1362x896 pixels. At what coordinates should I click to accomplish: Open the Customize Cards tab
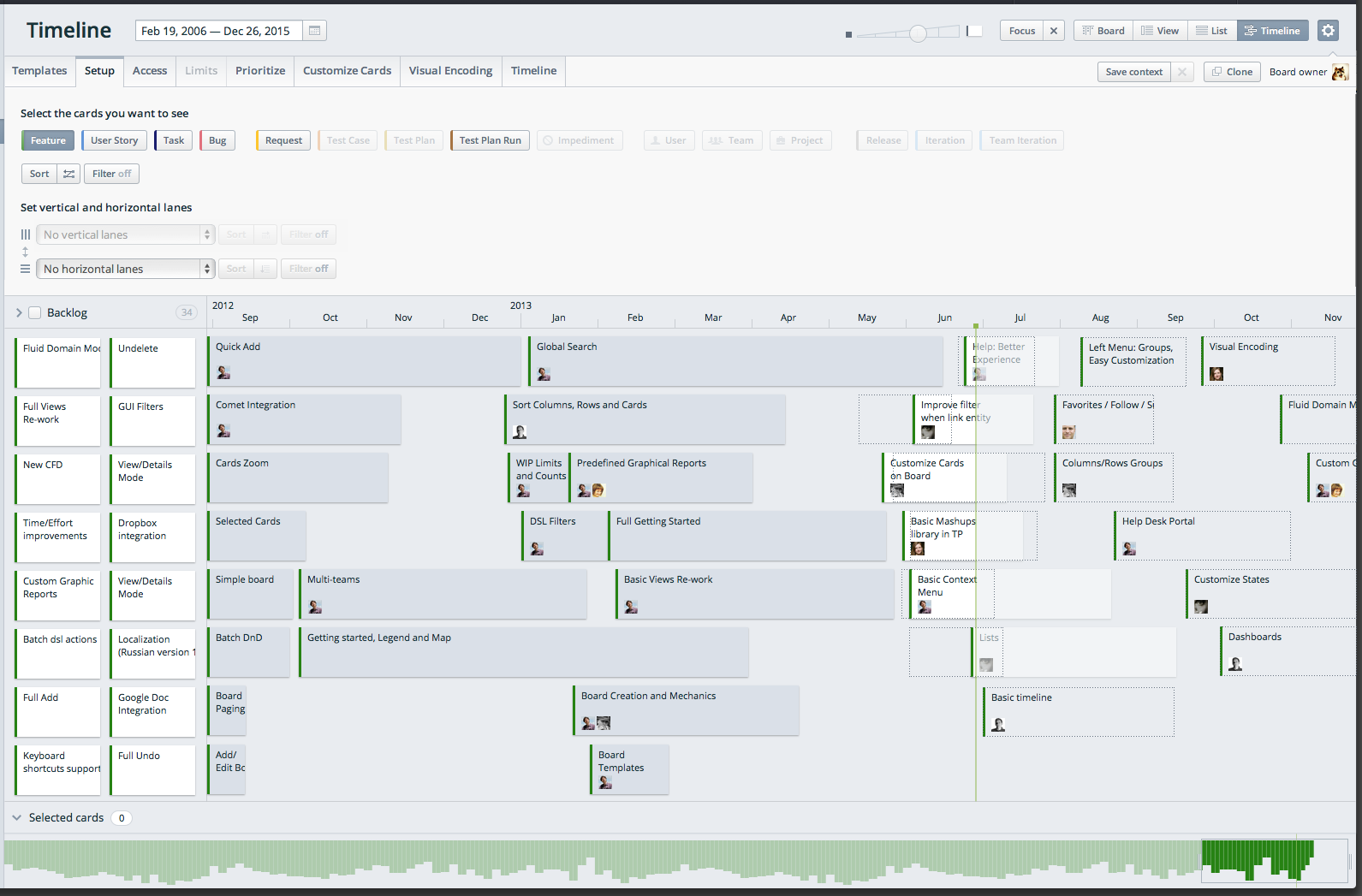347,71
